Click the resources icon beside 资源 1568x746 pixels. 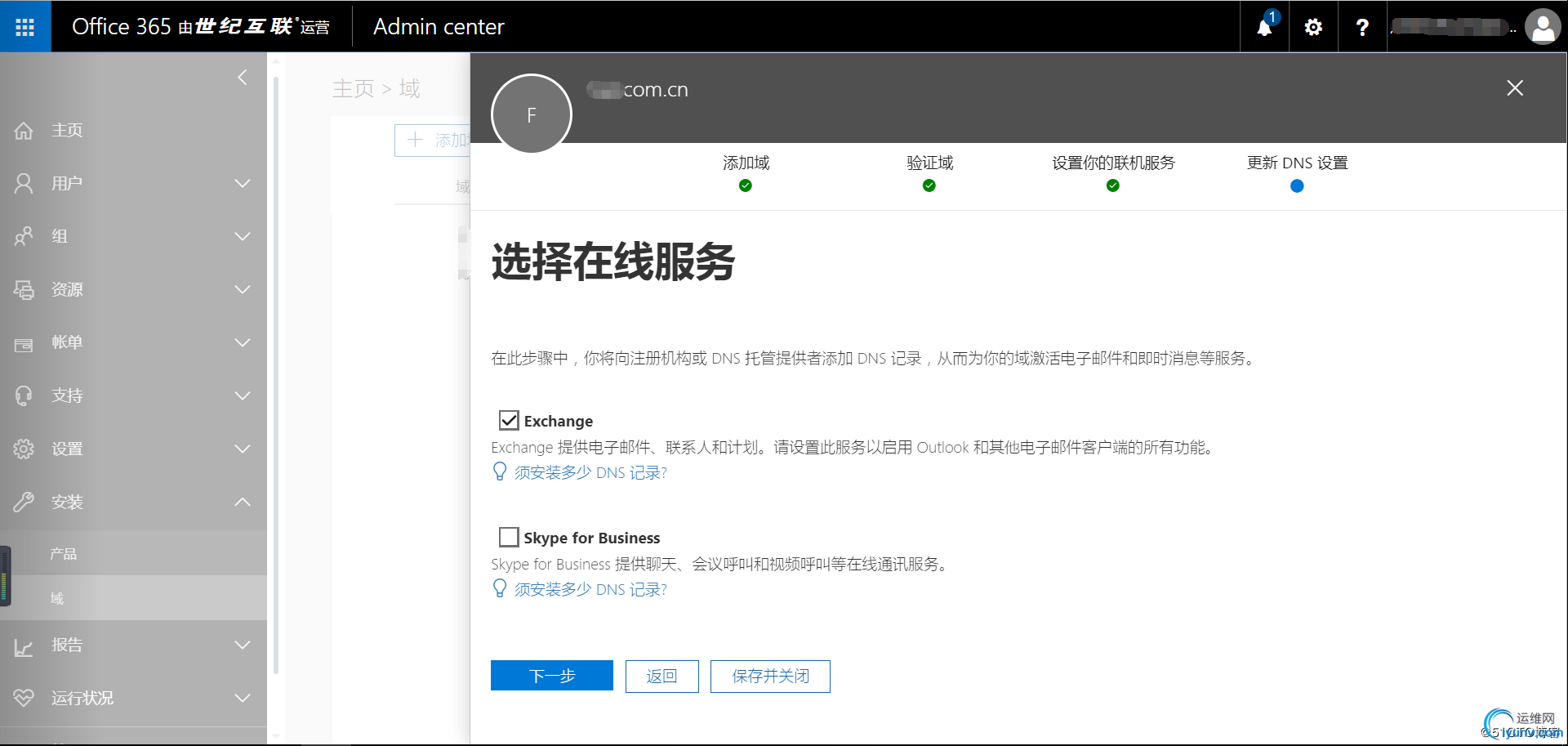tap(24, 290)
